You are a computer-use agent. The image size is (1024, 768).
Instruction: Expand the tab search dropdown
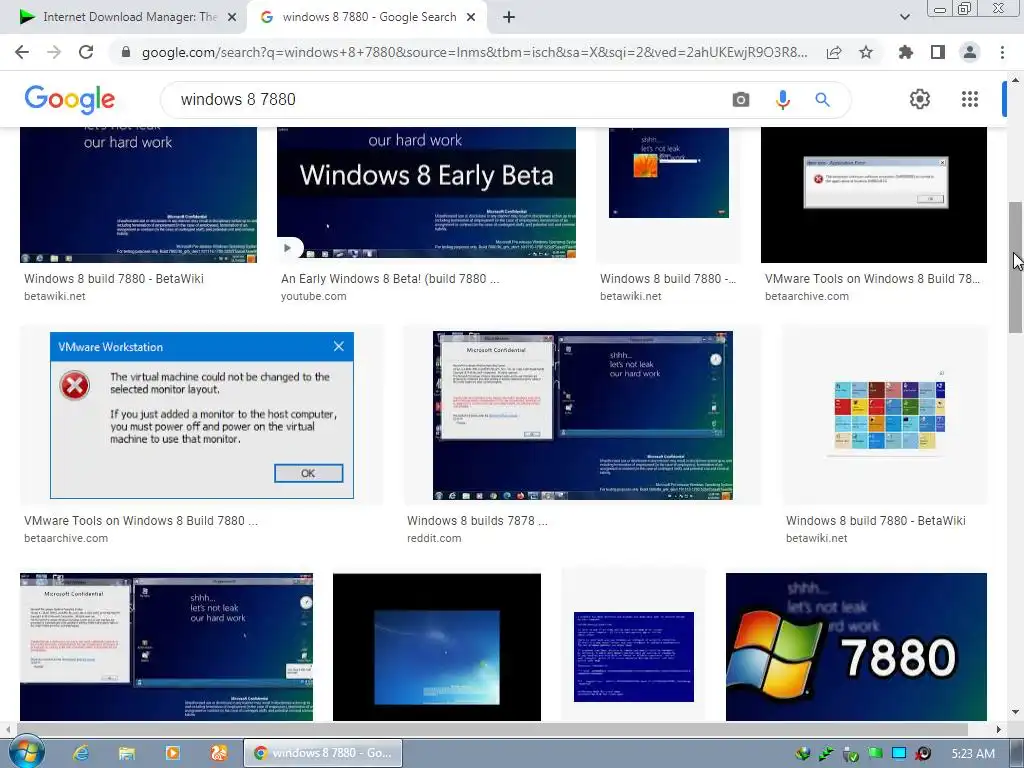pos(904,17)
